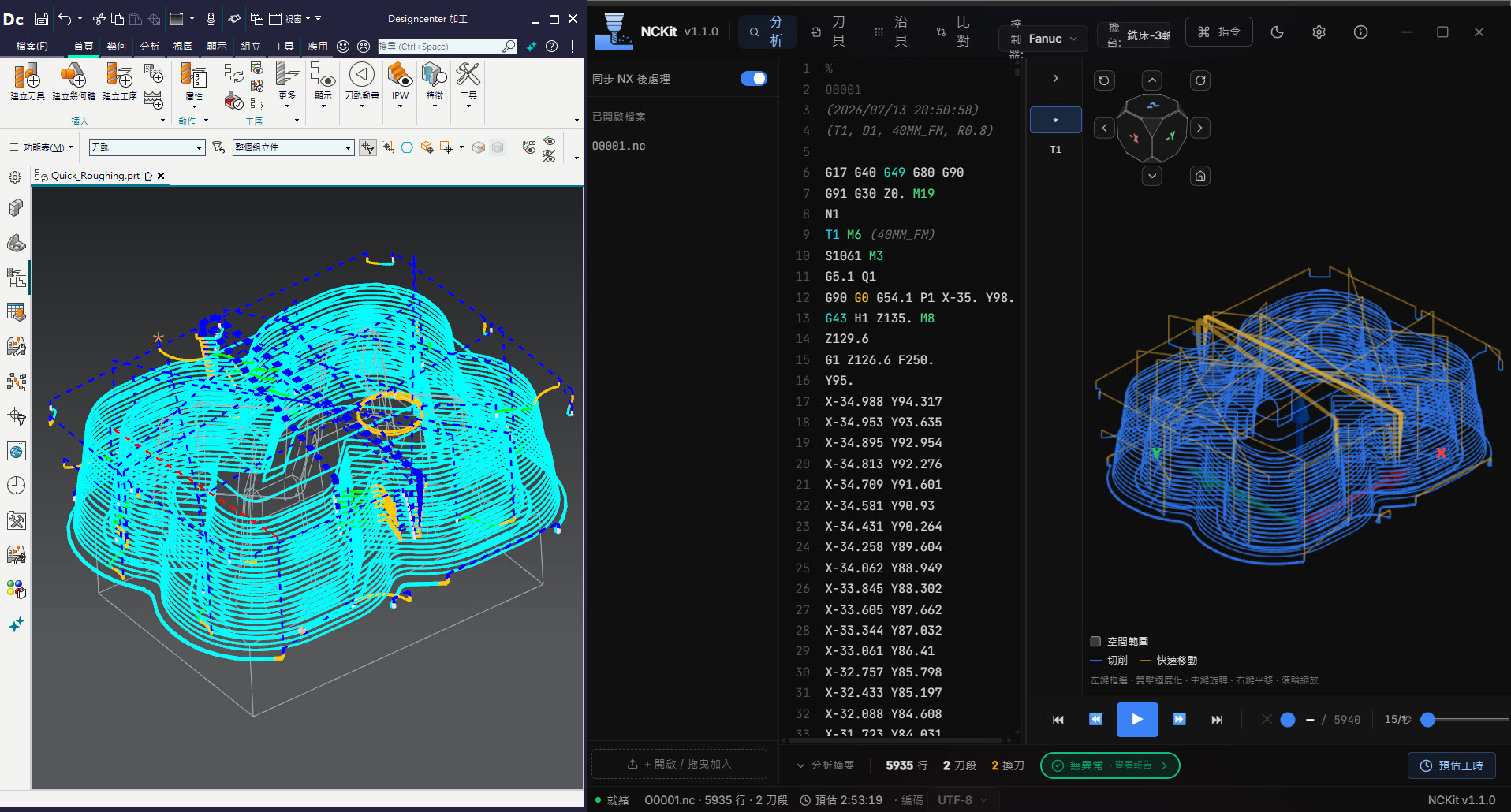
Task: Reset 3D view with home button
Action: [1200, 176]
